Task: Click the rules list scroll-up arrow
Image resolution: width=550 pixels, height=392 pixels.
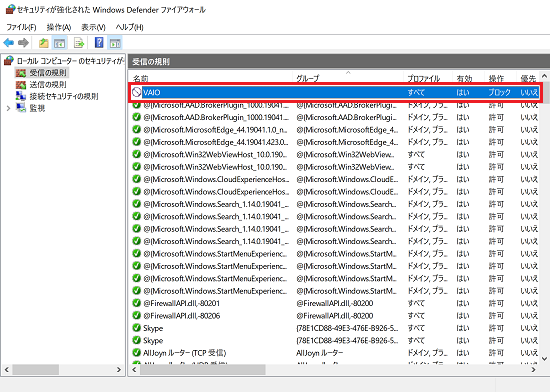Action: (544, 76)
